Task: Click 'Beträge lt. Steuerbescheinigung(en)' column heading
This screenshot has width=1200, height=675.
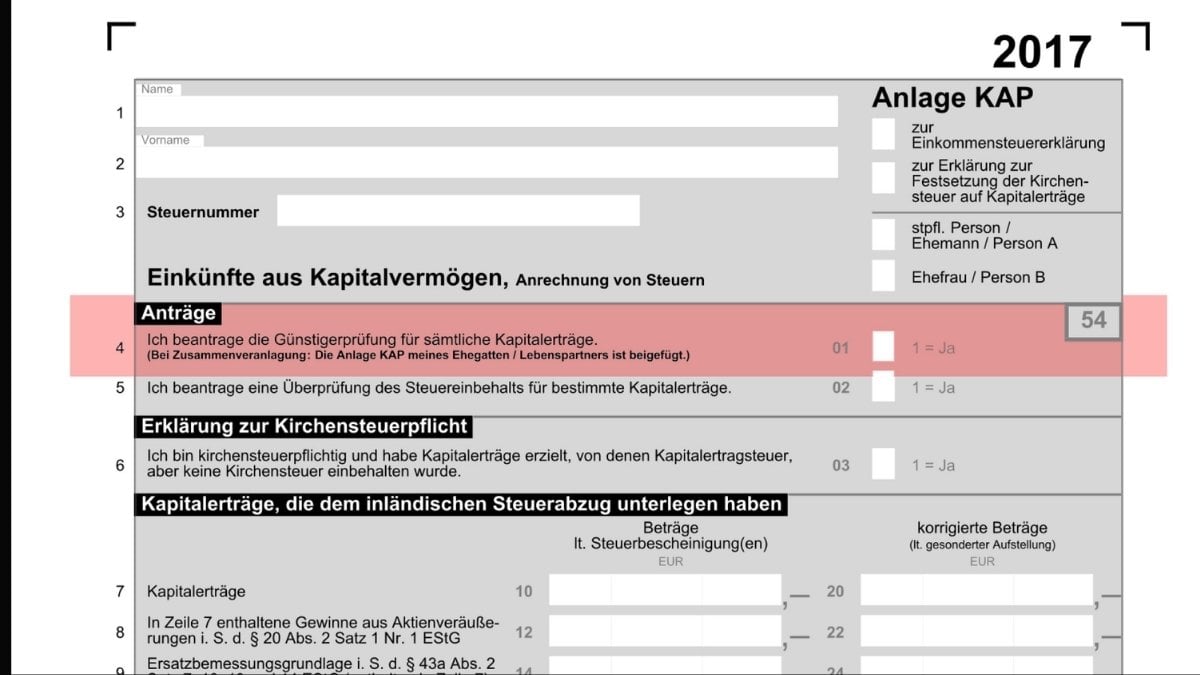Action: coord(671,535)
